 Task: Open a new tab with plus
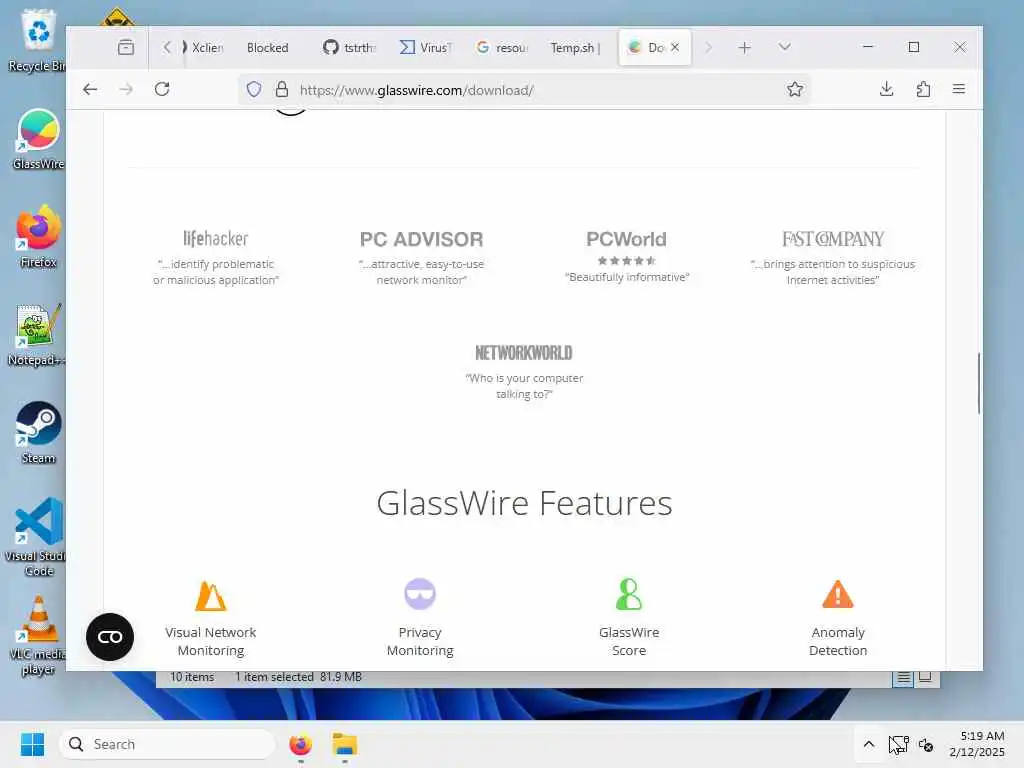coord(744,47)
